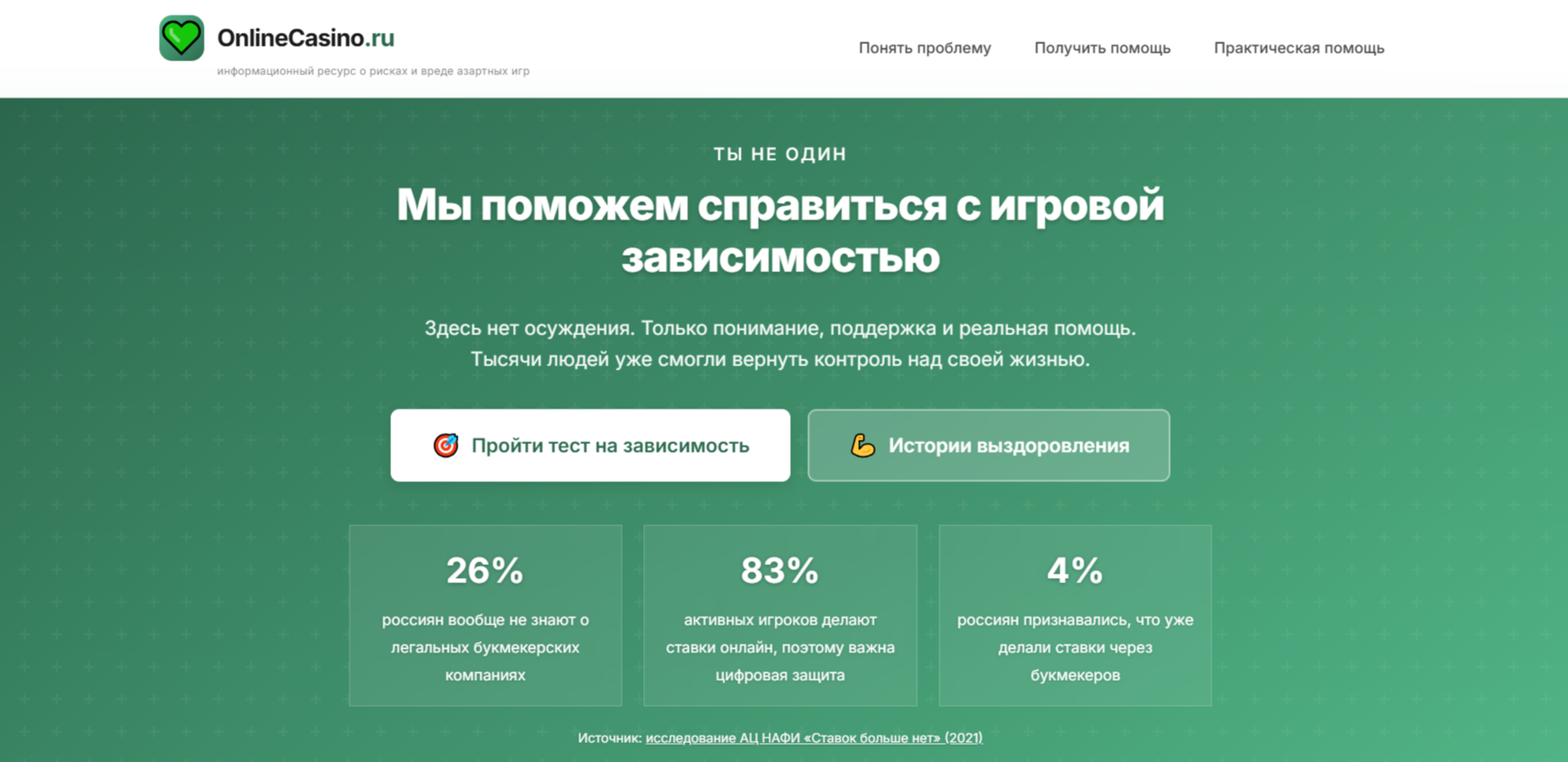This screenshot has height=762, width=1568.
Task: Click the main heading about игровой зависимостью
Action: pos(780,231)
